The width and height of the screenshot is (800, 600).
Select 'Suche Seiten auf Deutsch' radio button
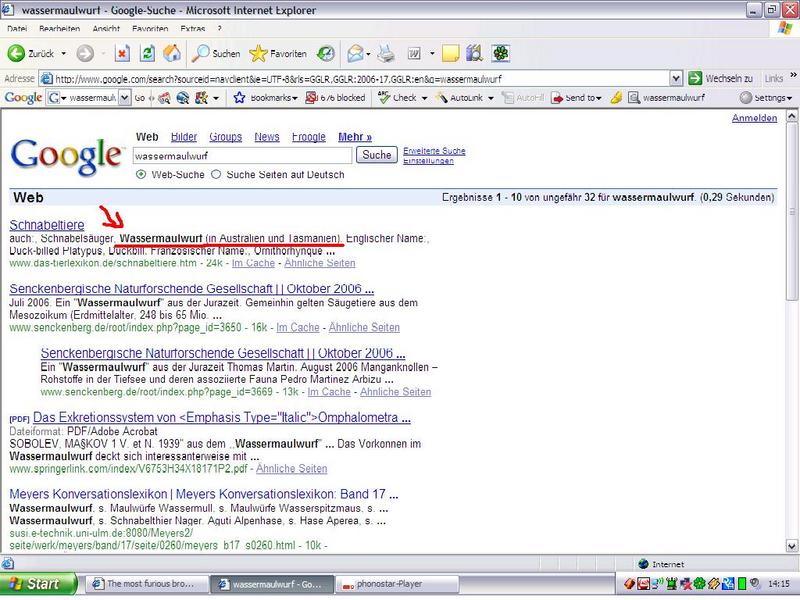coord(216,174)
